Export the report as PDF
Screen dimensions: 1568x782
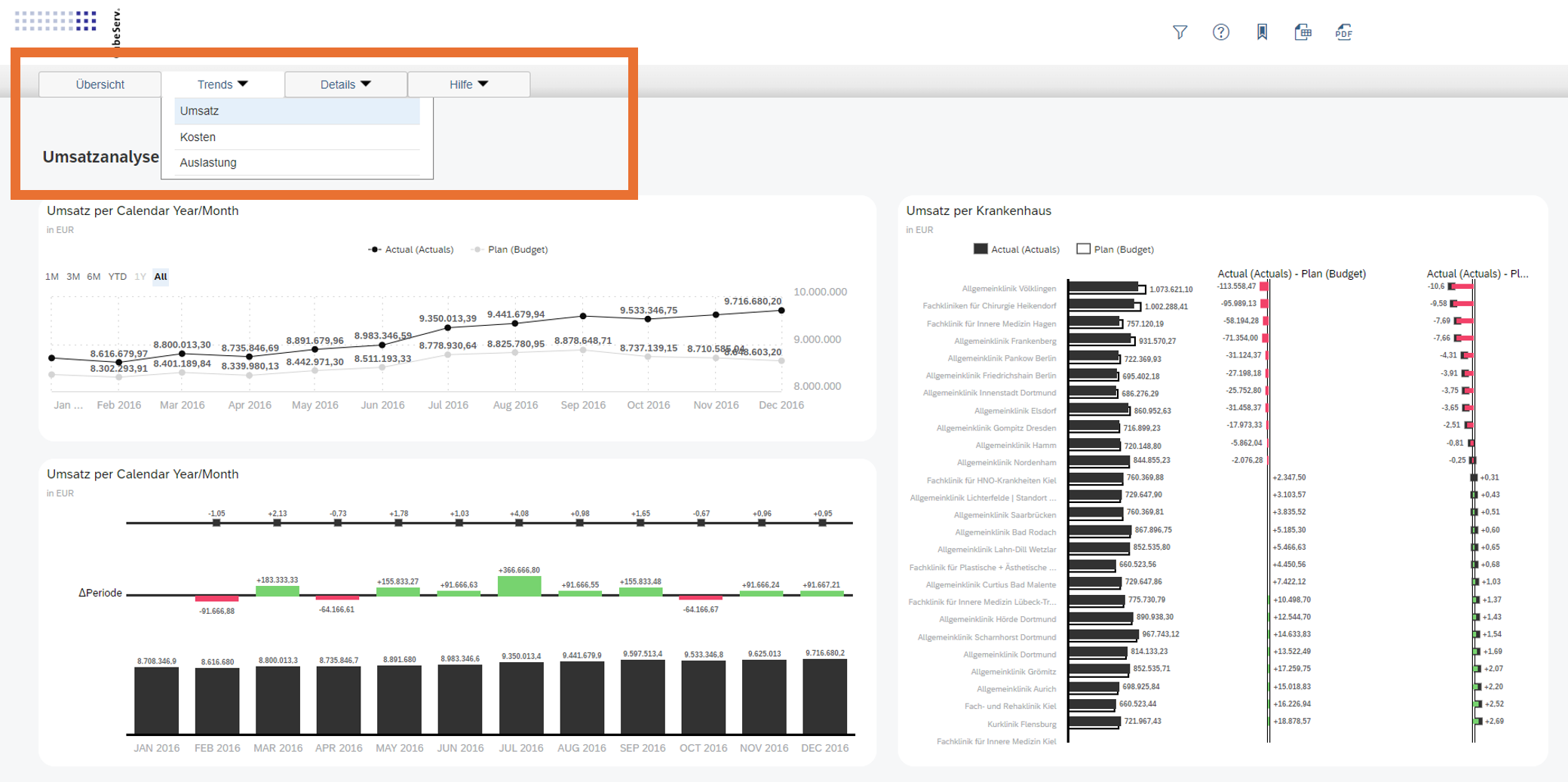tap(1344, 32)
